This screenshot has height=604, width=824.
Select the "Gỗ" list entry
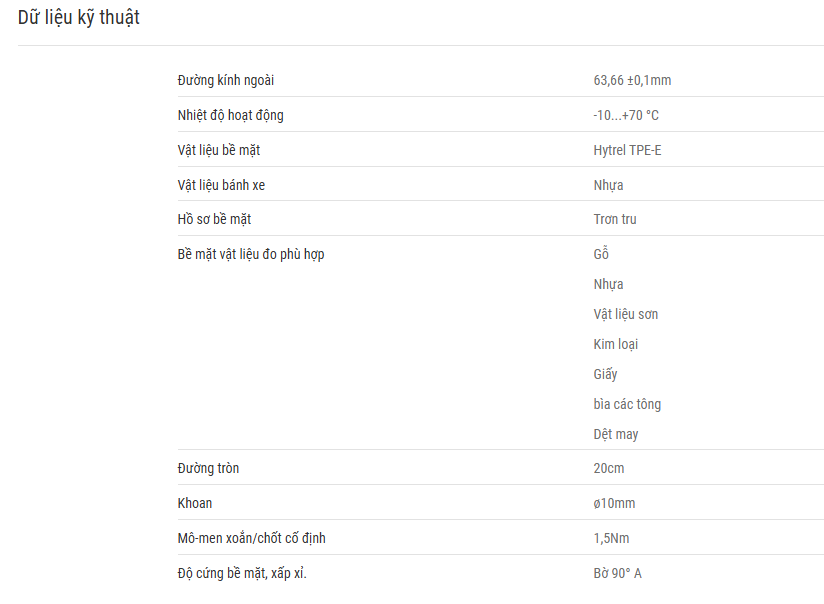point(601,253)
